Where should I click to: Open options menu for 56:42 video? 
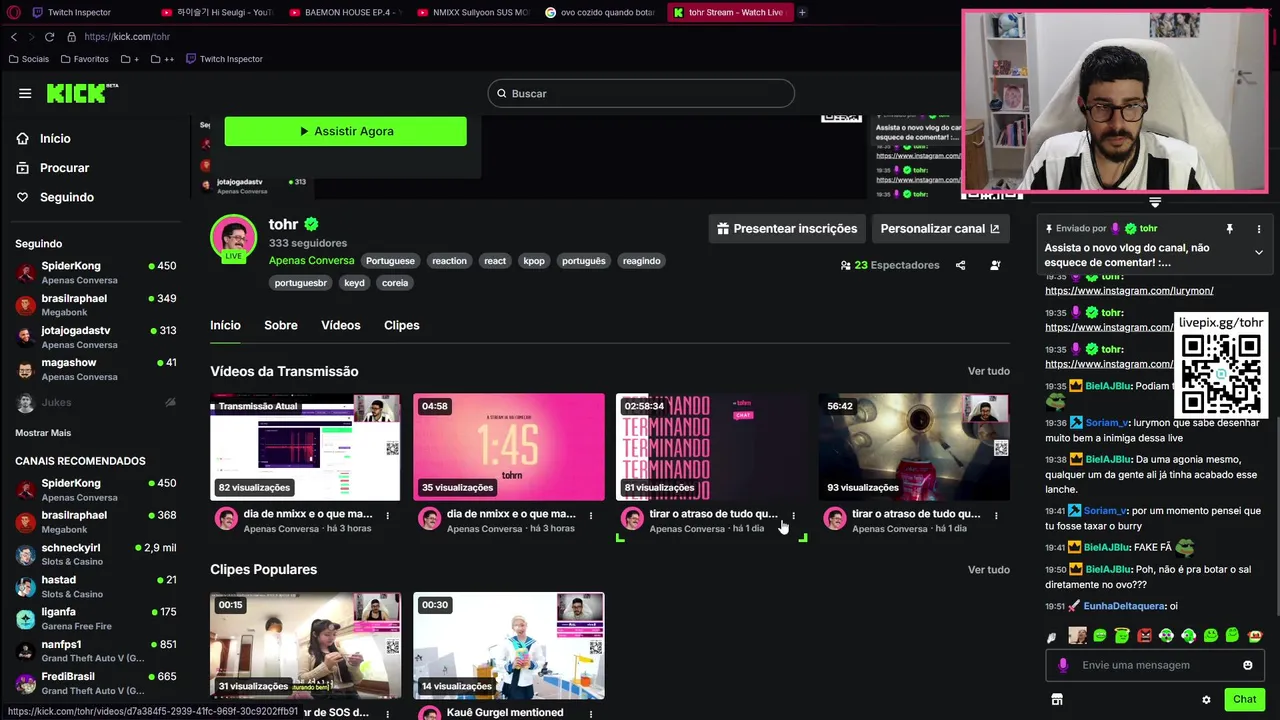(996, 516)
